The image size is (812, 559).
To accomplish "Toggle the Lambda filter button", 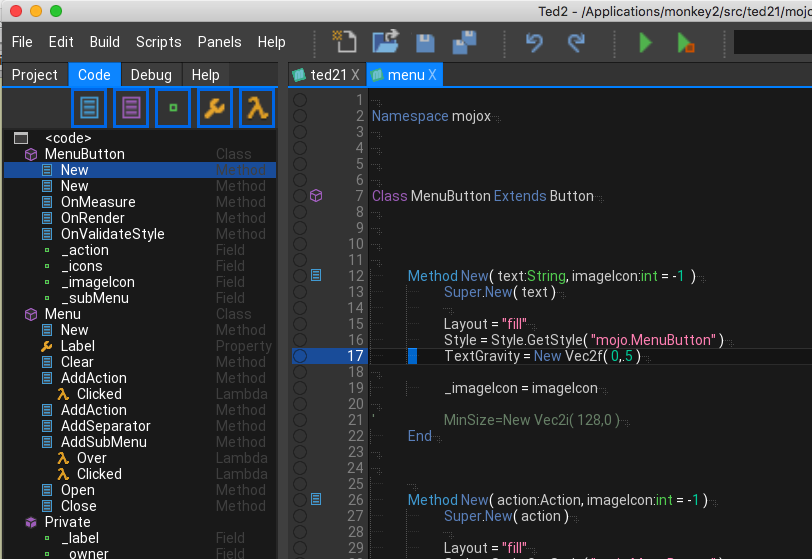I will click(x=256, y=108).
